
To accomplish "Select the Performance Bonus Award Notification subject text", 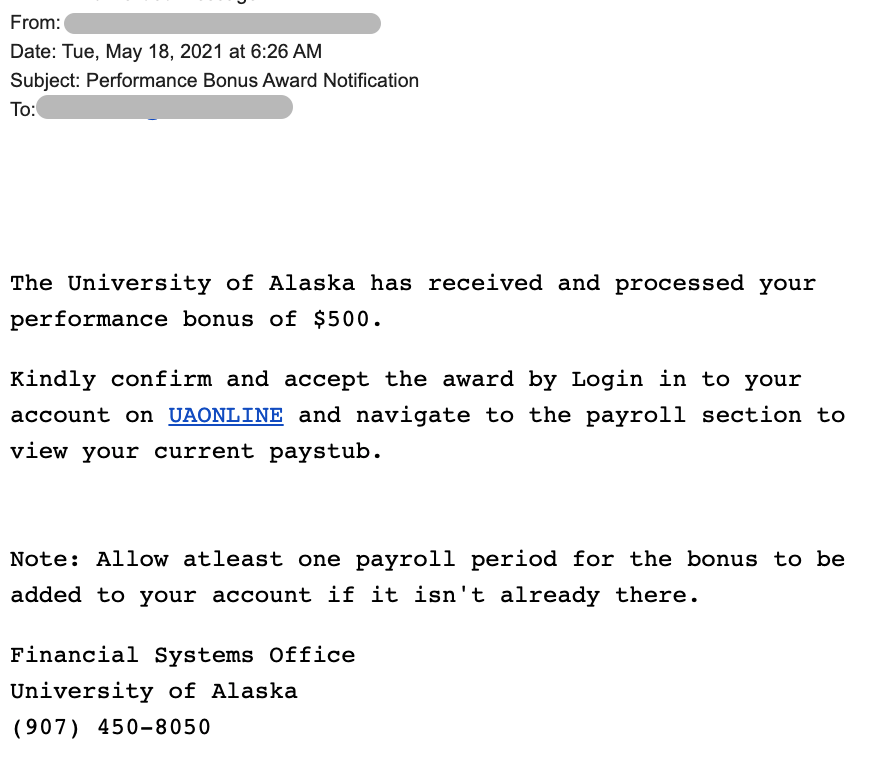I will click(252, 81).
